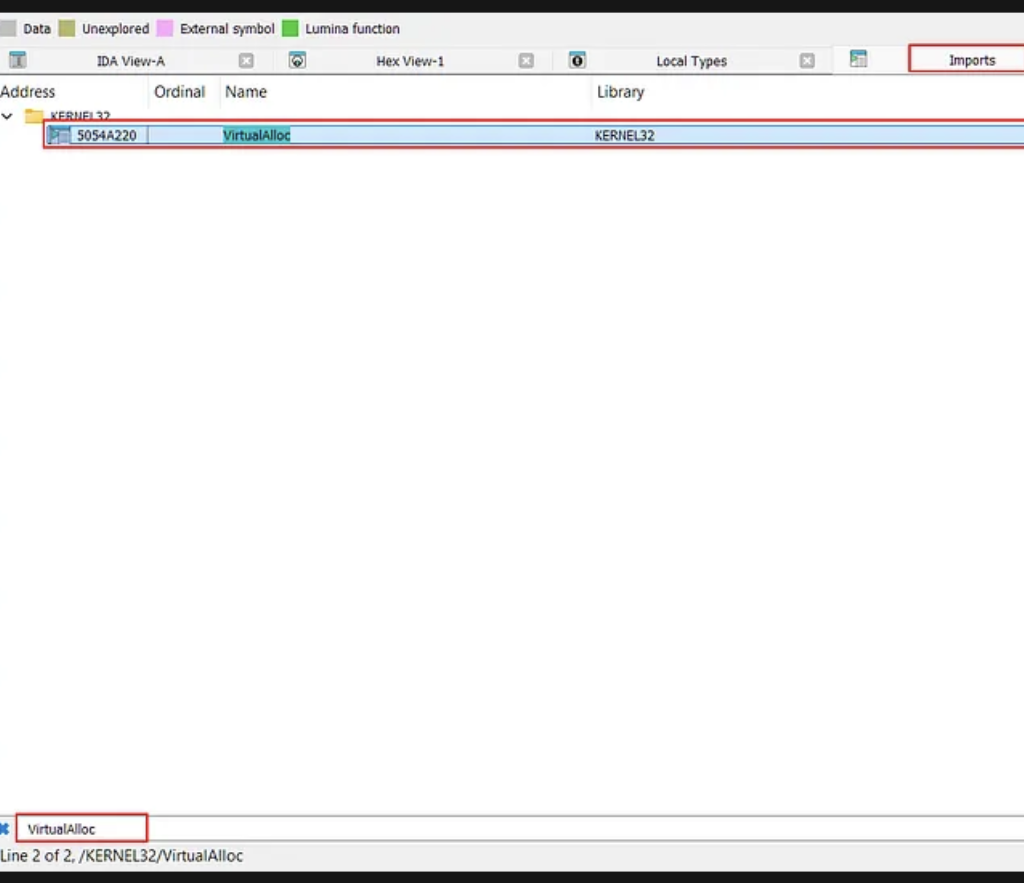Click the KERNEL32 folder icon

pyautogui.click(x=34, y=116)
